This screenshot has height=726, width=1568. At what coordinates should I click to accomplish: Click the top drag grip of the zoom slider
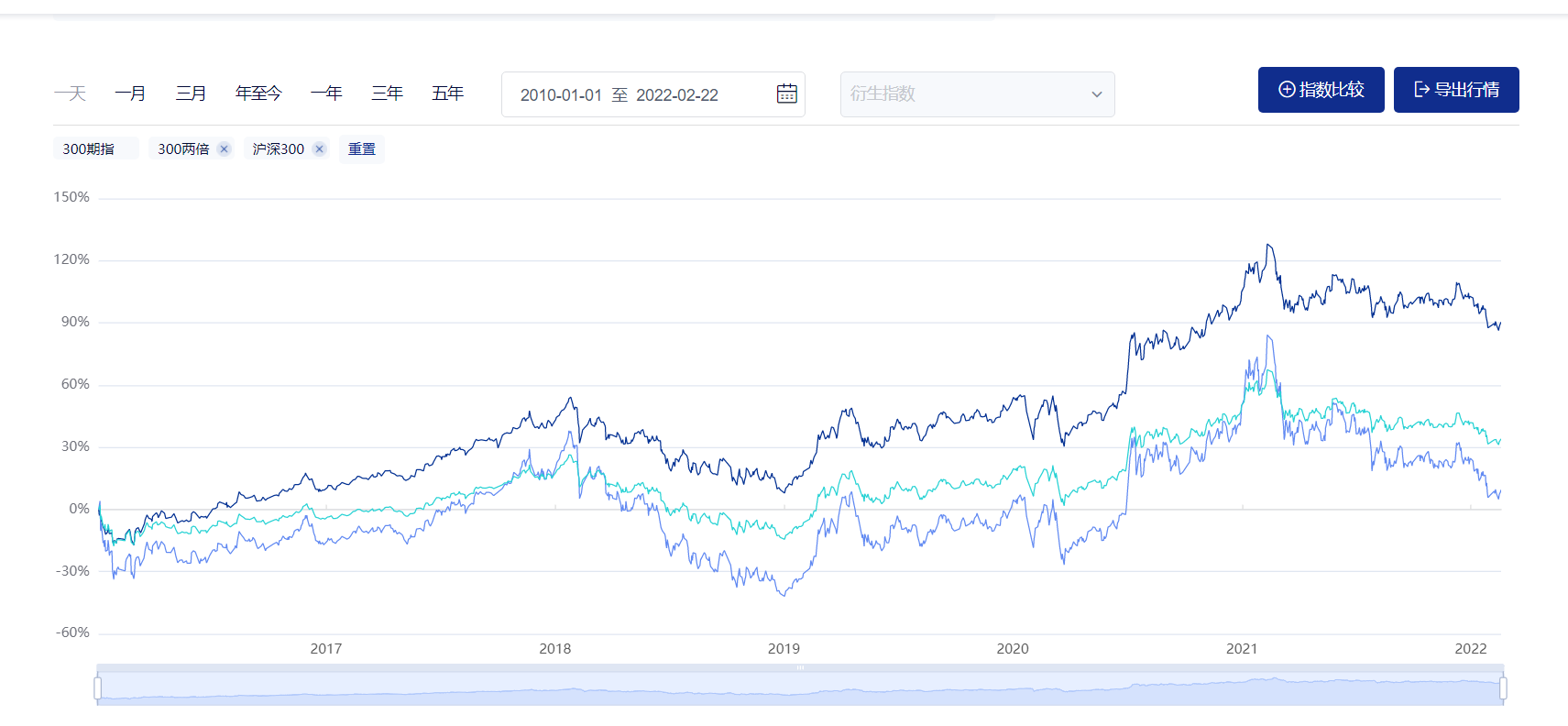800,667
